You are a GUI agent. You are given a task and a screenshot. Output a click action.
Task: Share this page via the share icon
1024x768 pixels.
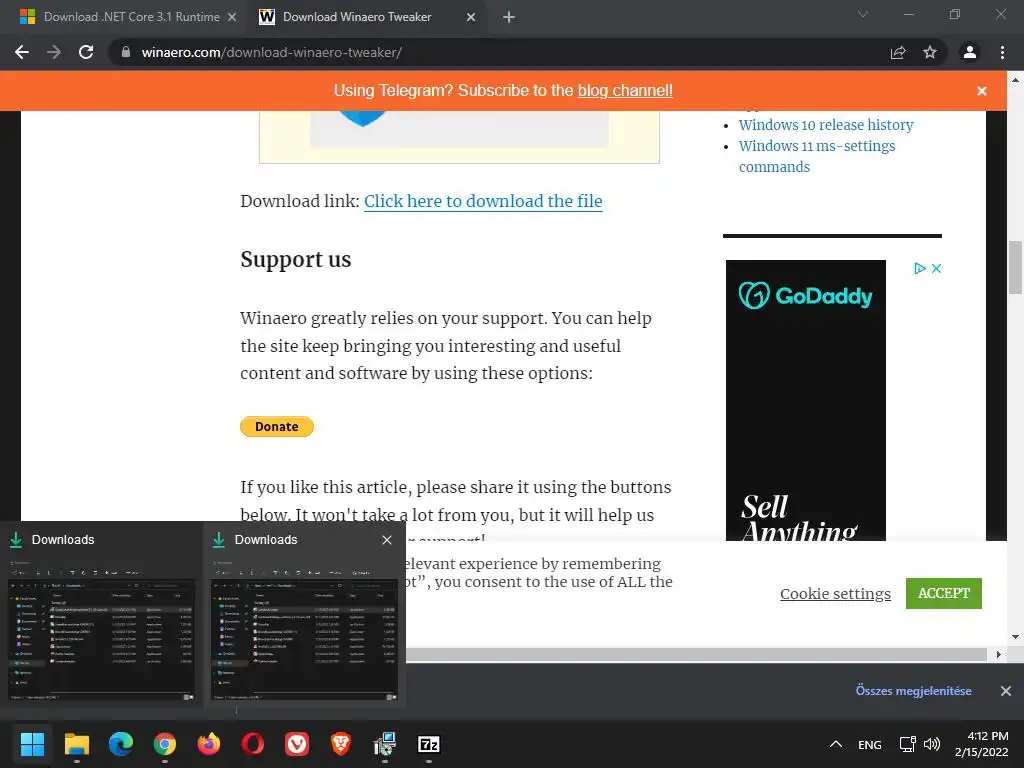pos(898,52)
